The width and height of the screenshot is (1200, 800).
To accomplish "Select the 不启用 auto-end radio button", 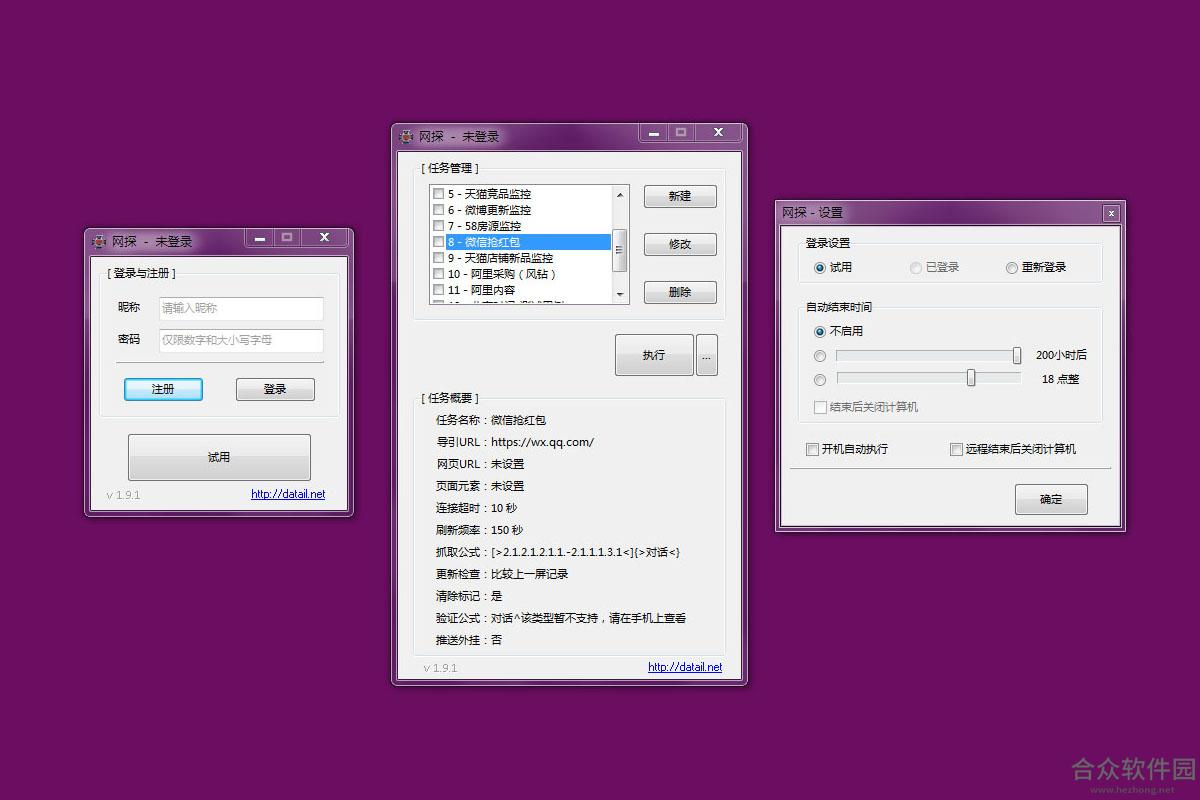I will coord(820,331).
